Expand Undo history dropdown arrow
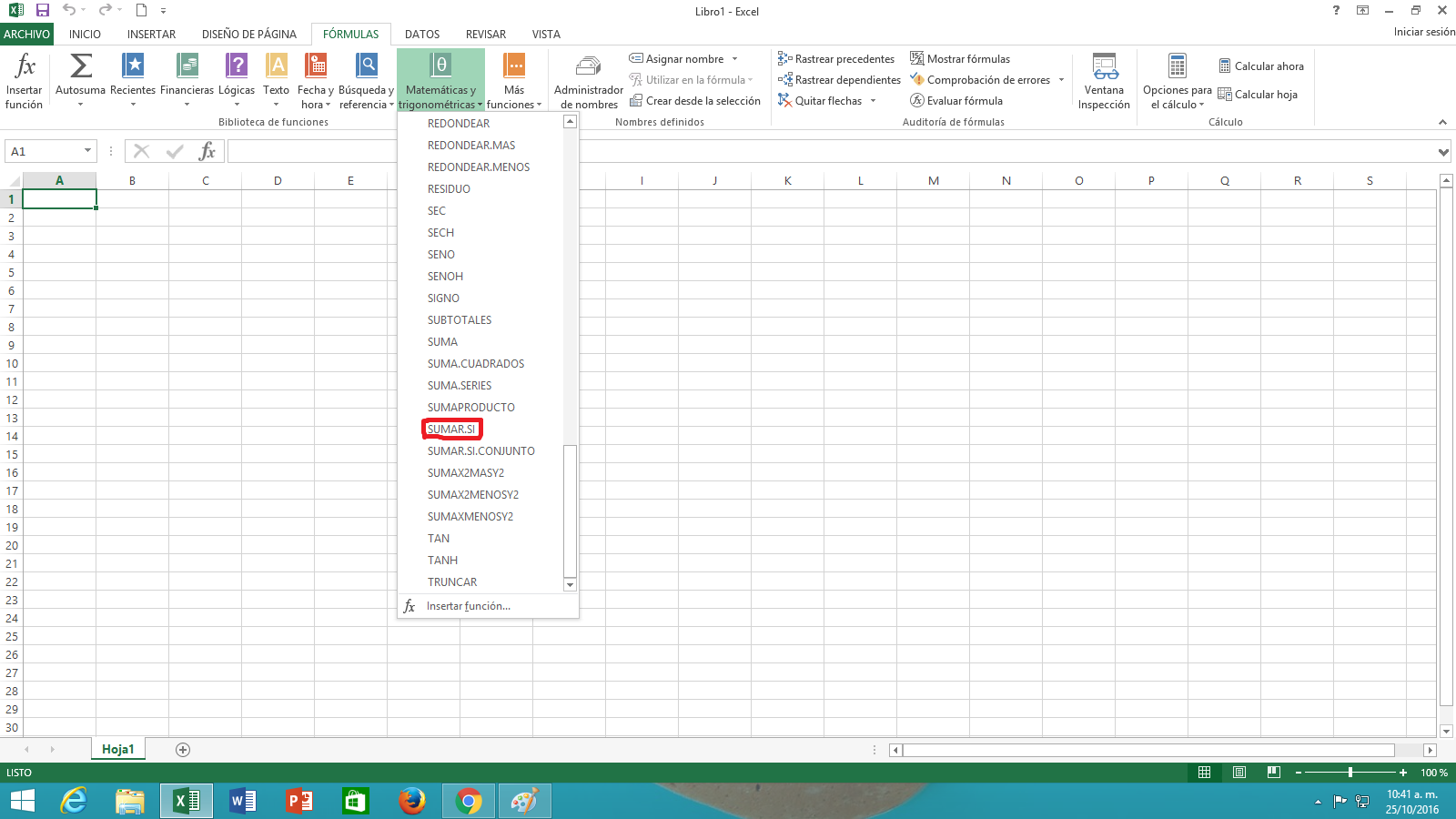The width and height of the screenshot is (1456, 819). click(x=83, y=10)
